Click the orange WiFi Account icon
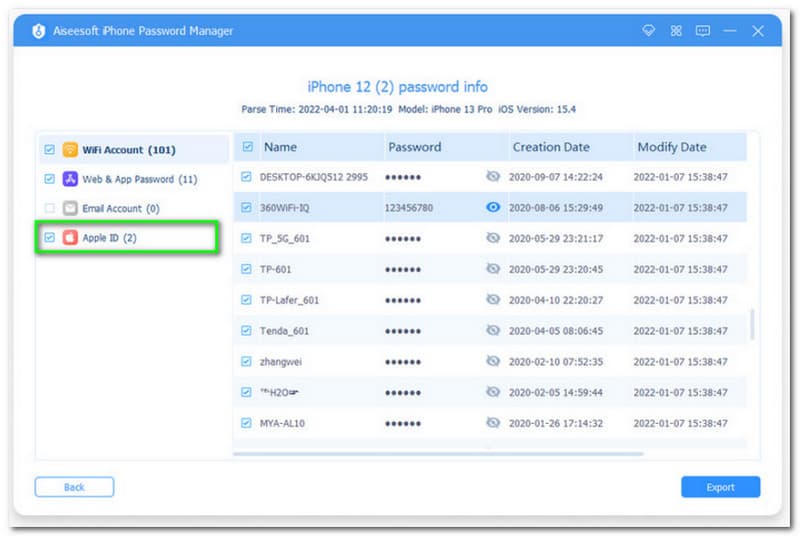Image resolution: width=800 pixels, height=537 pixels. (70, 149)
